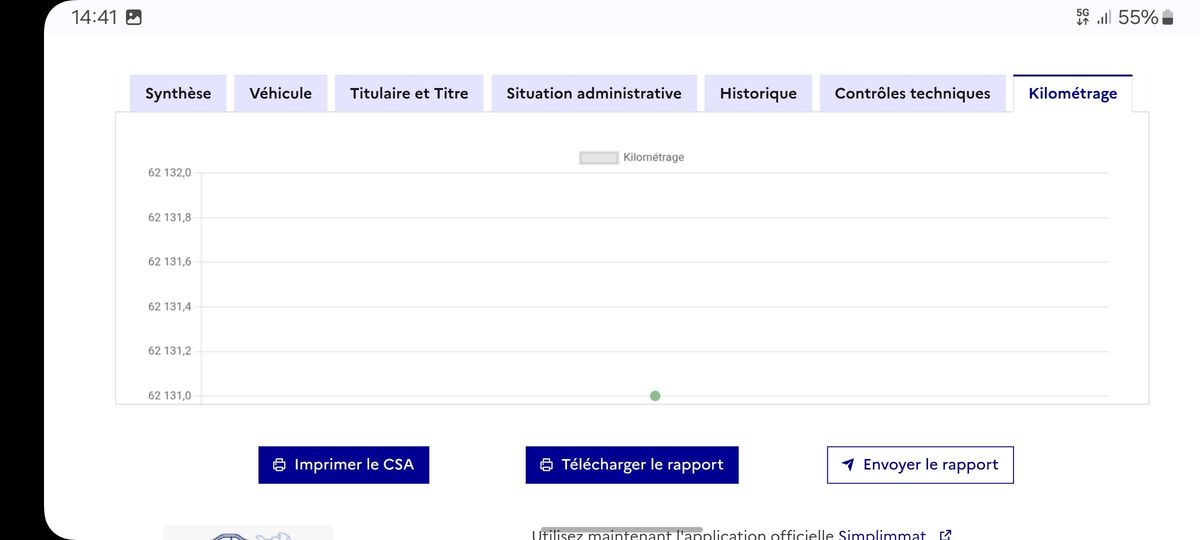Open the Contrôles techniques tab
1200x540 pixels.
pos(912,93)
